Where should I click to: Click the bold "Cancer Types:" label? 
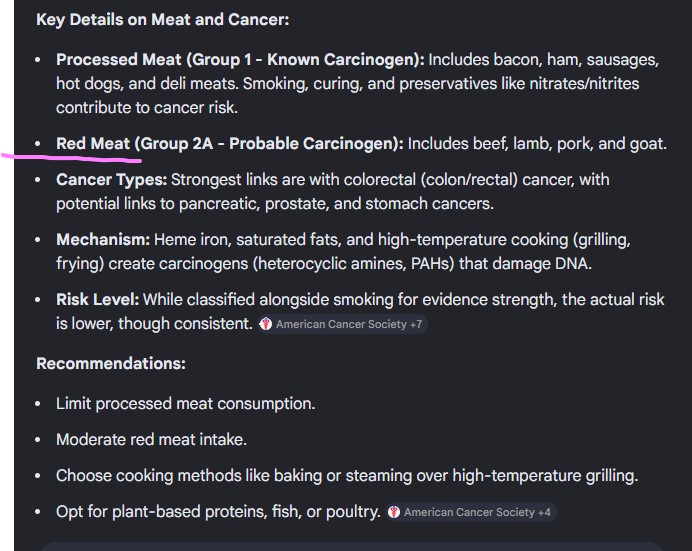111,180
